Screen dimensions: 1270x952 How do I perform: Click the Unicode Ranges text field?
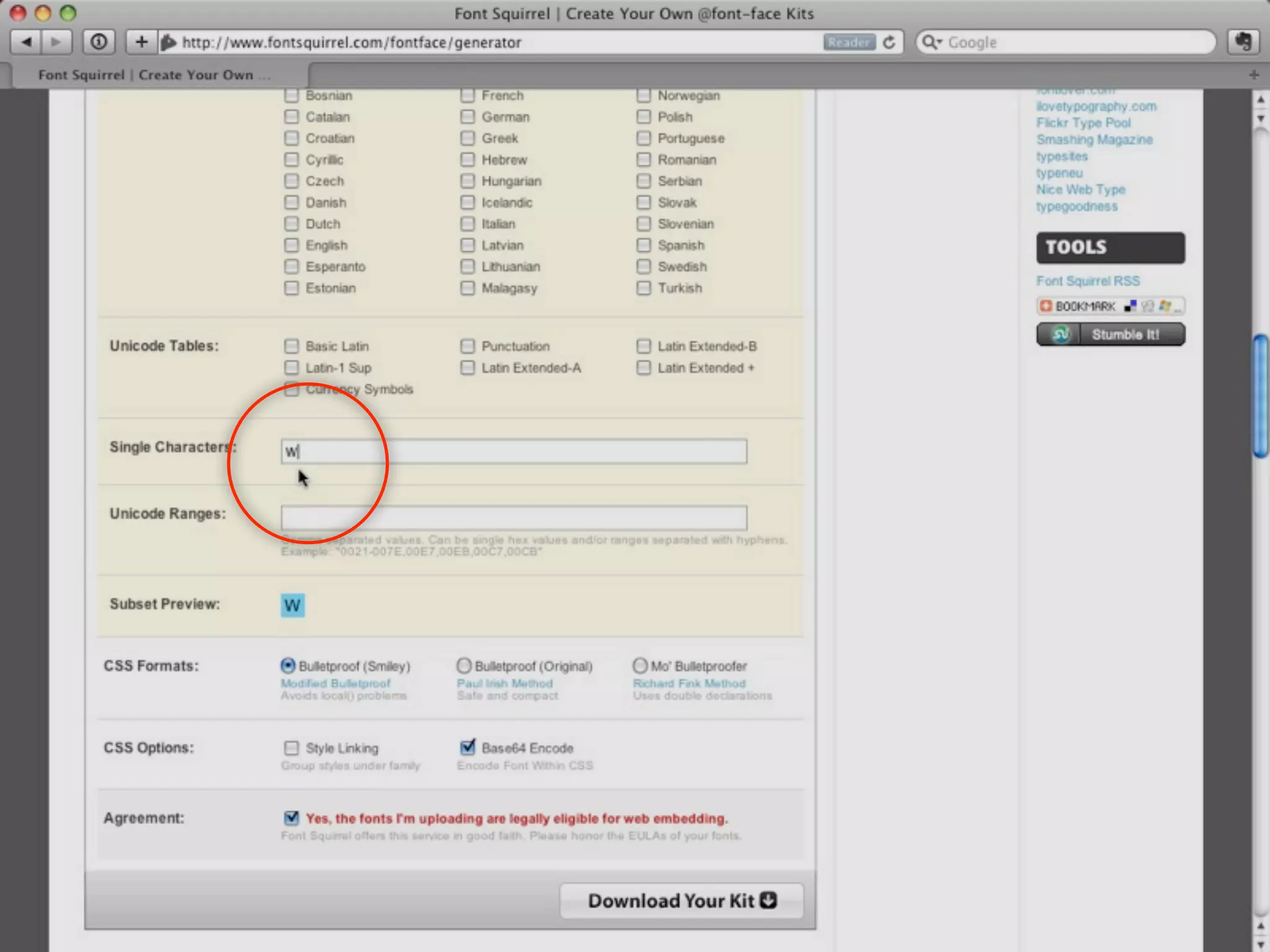coord(514,518)
